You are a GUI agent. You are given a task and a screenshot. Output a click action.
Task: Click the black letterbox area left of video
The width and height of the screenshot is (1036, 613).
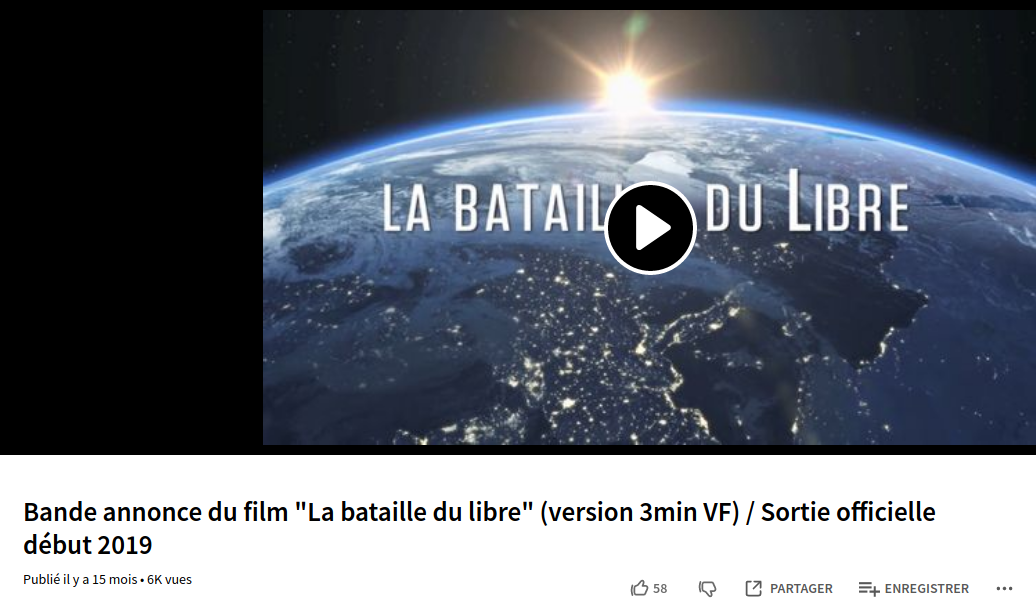click(131, 227)
